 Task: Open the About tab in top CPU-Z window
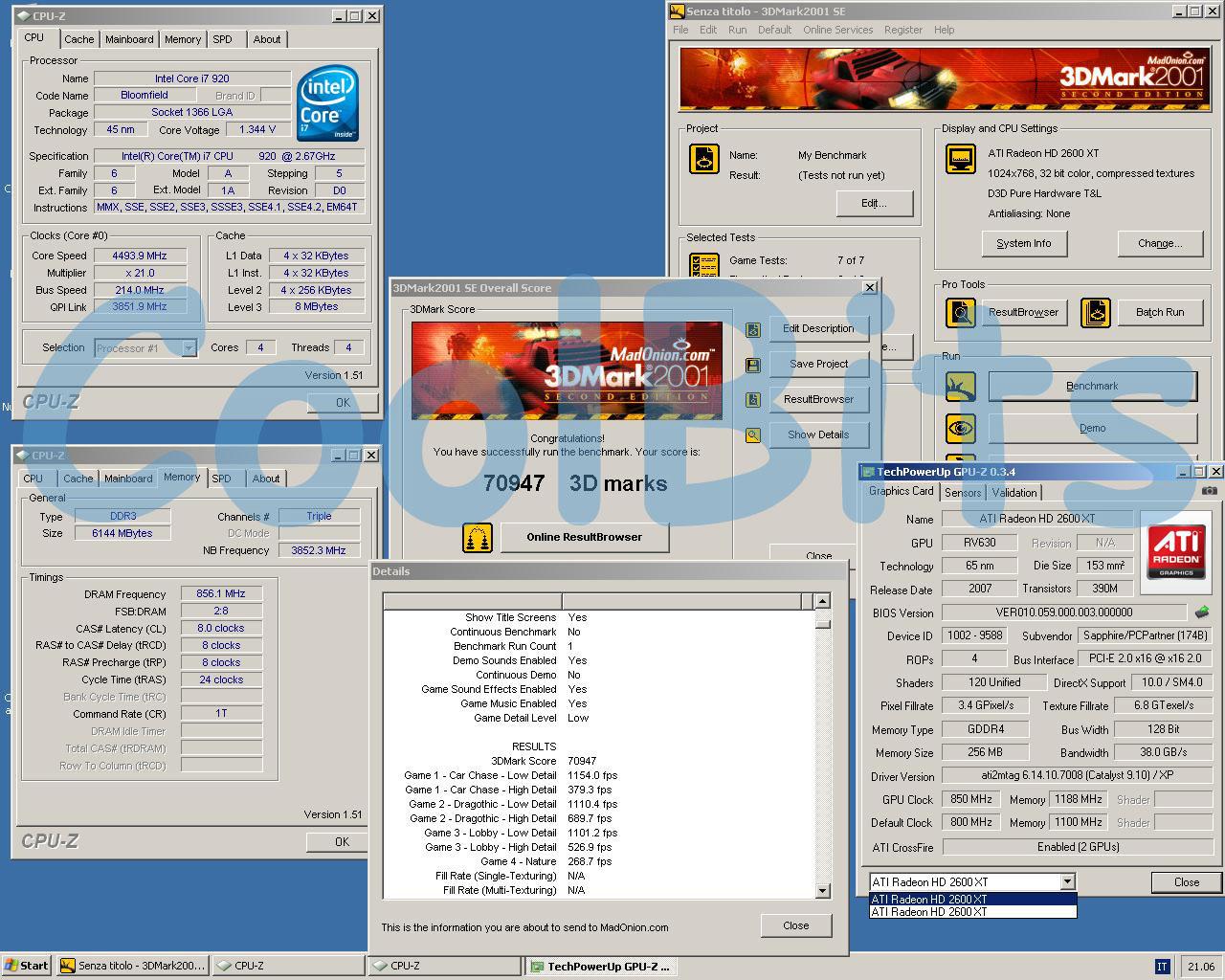point(267,39)
